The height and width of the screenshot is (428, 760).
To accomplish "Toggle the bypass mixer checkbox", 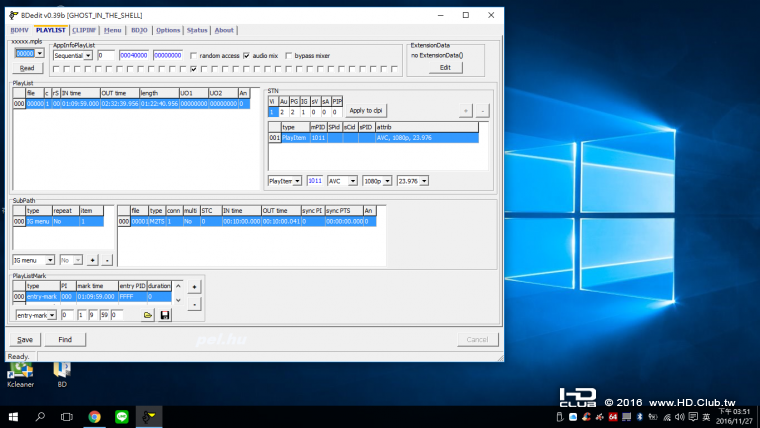I will [290, 55].
